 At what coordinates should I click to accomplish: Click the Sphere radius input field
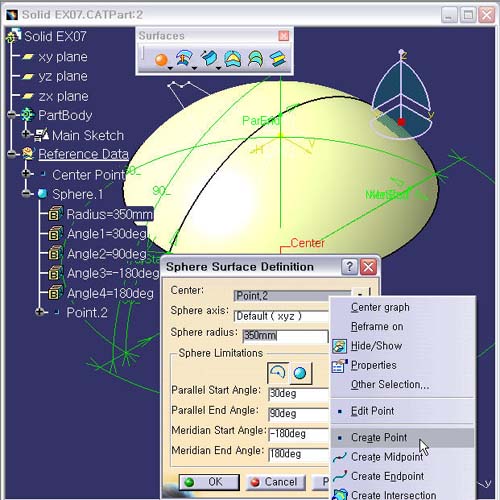[285, 336]
